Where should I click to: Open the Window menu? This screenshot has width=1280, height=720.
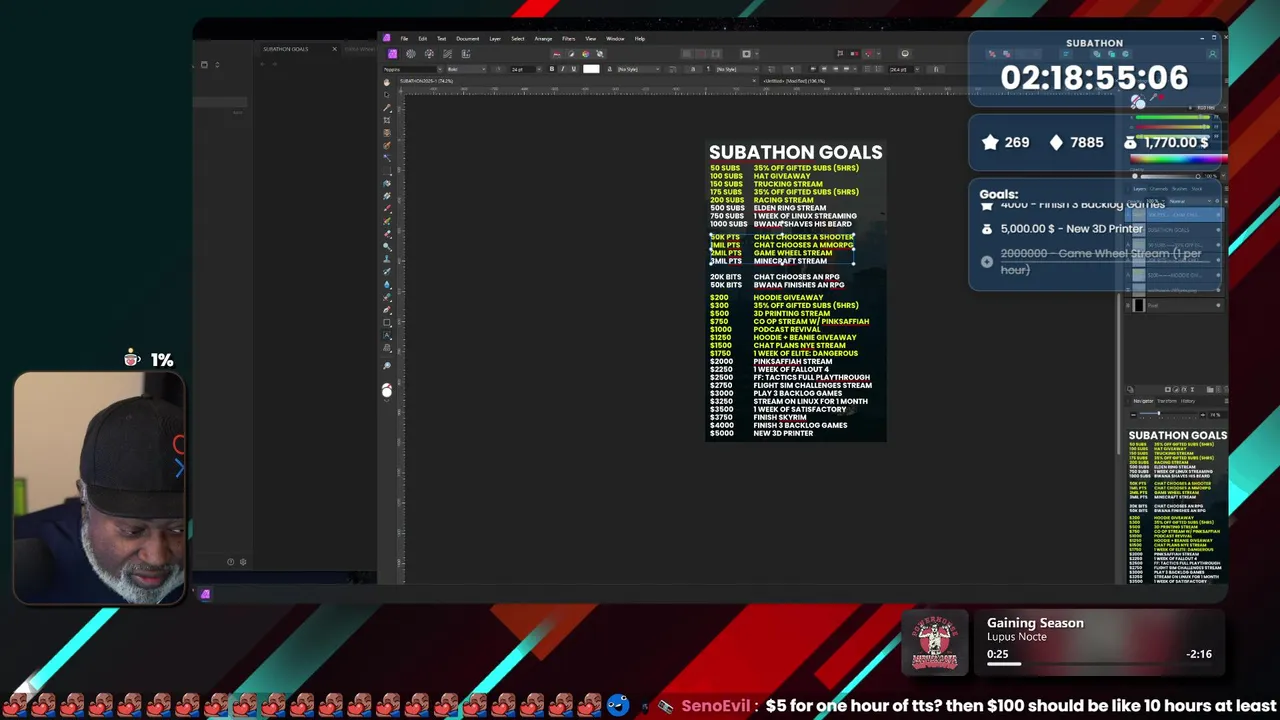615,39
